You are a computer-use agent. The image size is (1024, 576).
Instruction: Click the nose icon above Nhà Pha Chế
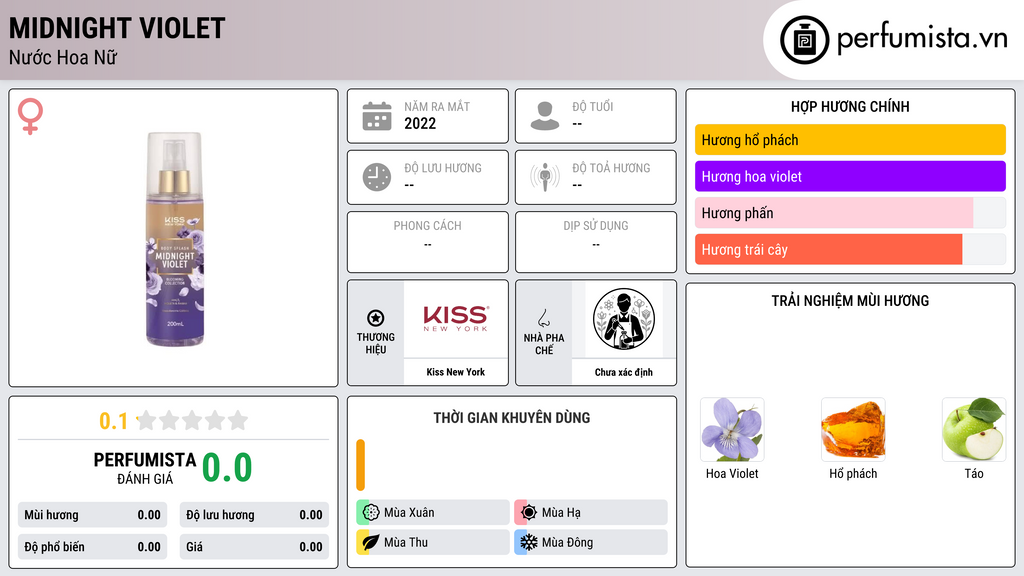(x=543, y=318)
